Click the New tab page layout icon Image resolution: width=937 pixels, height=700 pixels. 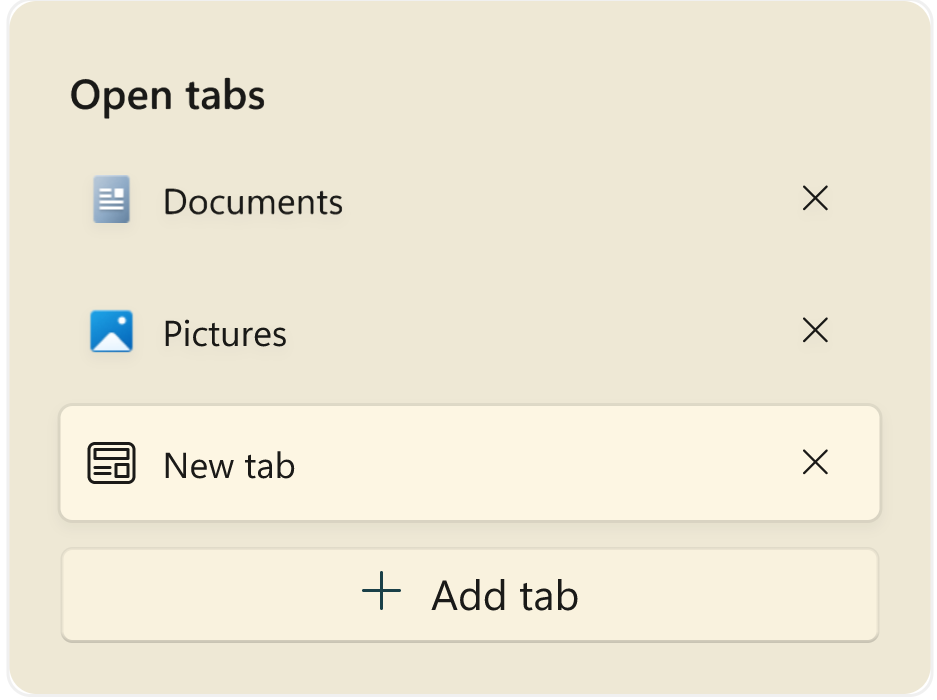111,463
